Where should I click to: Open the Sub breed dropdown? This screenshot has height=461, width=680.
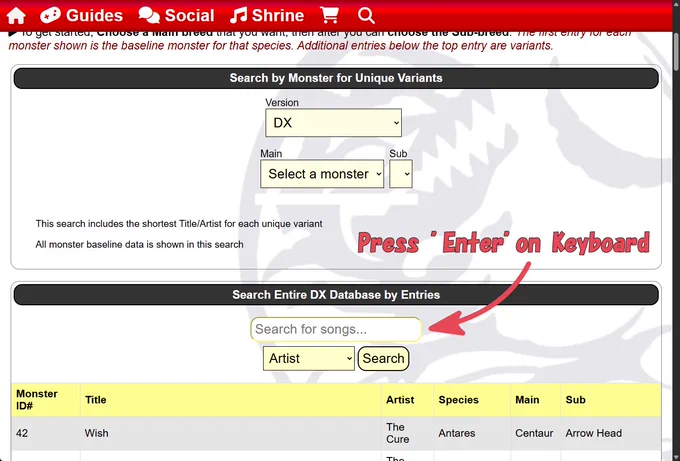[x=401, y=174]
